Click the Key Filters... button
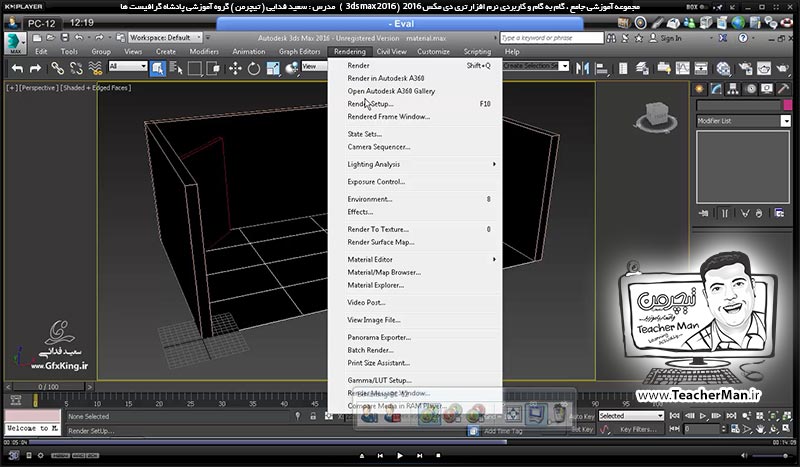Viewport: 800px width, 467px height. tap(638, 429)
